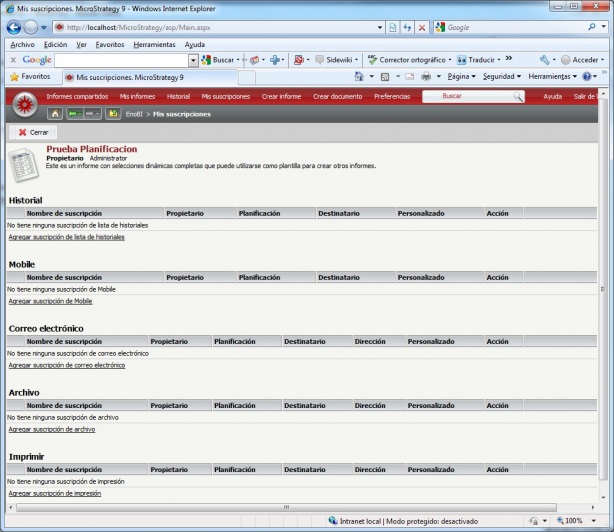Expand the Página dropdown menu
This screenshot has height=532, width=614.
tap(461, 76)
